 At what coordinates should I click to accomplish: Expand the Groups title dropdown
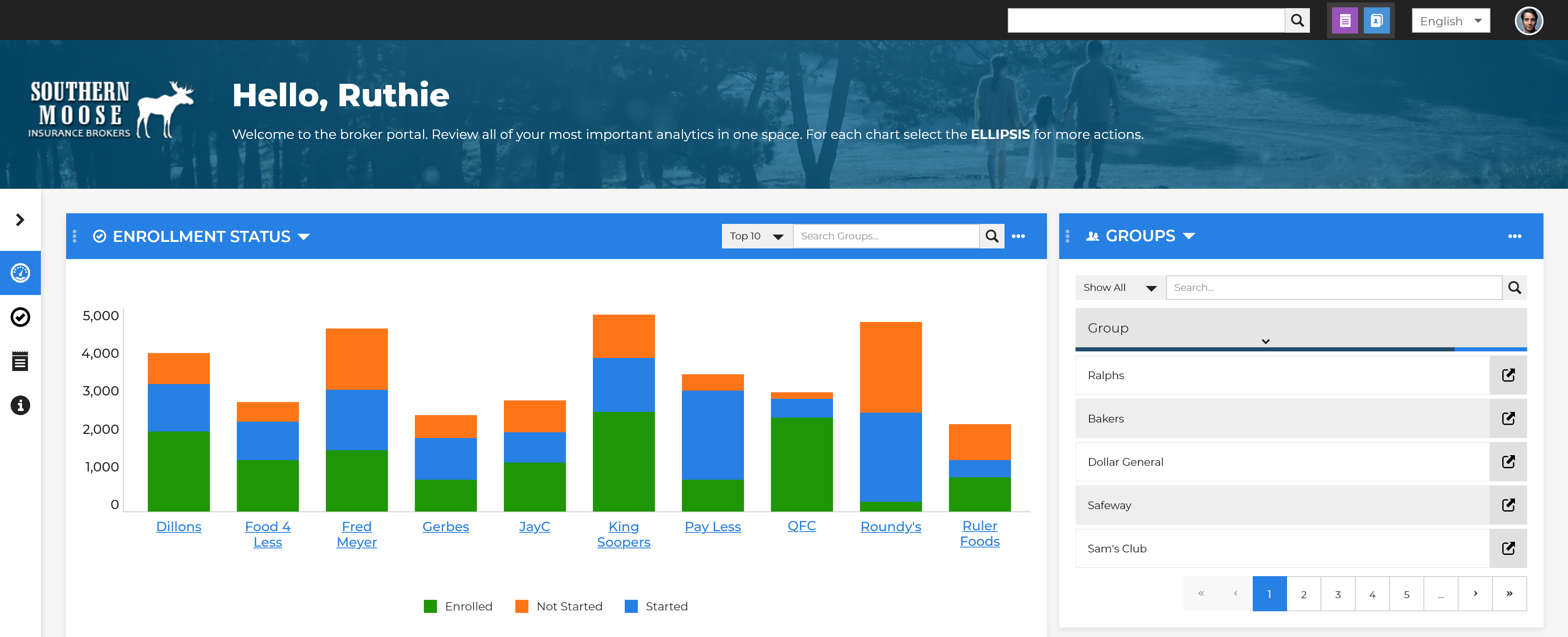[x=1188, y=236]
